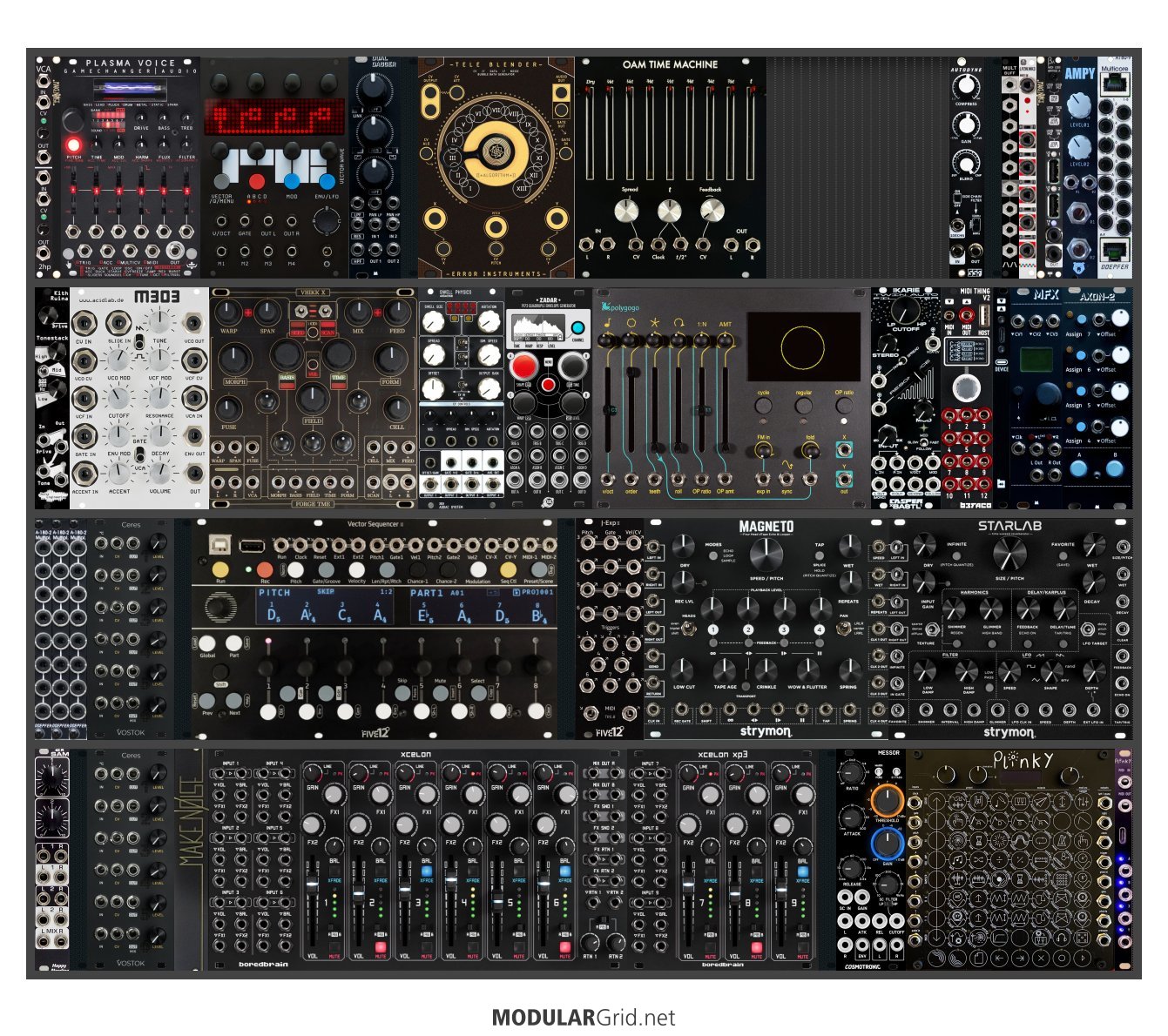Toggle Xcelon xp3 channel 8 Mute button
The image size is (1168, 1036).
point(756,947)
